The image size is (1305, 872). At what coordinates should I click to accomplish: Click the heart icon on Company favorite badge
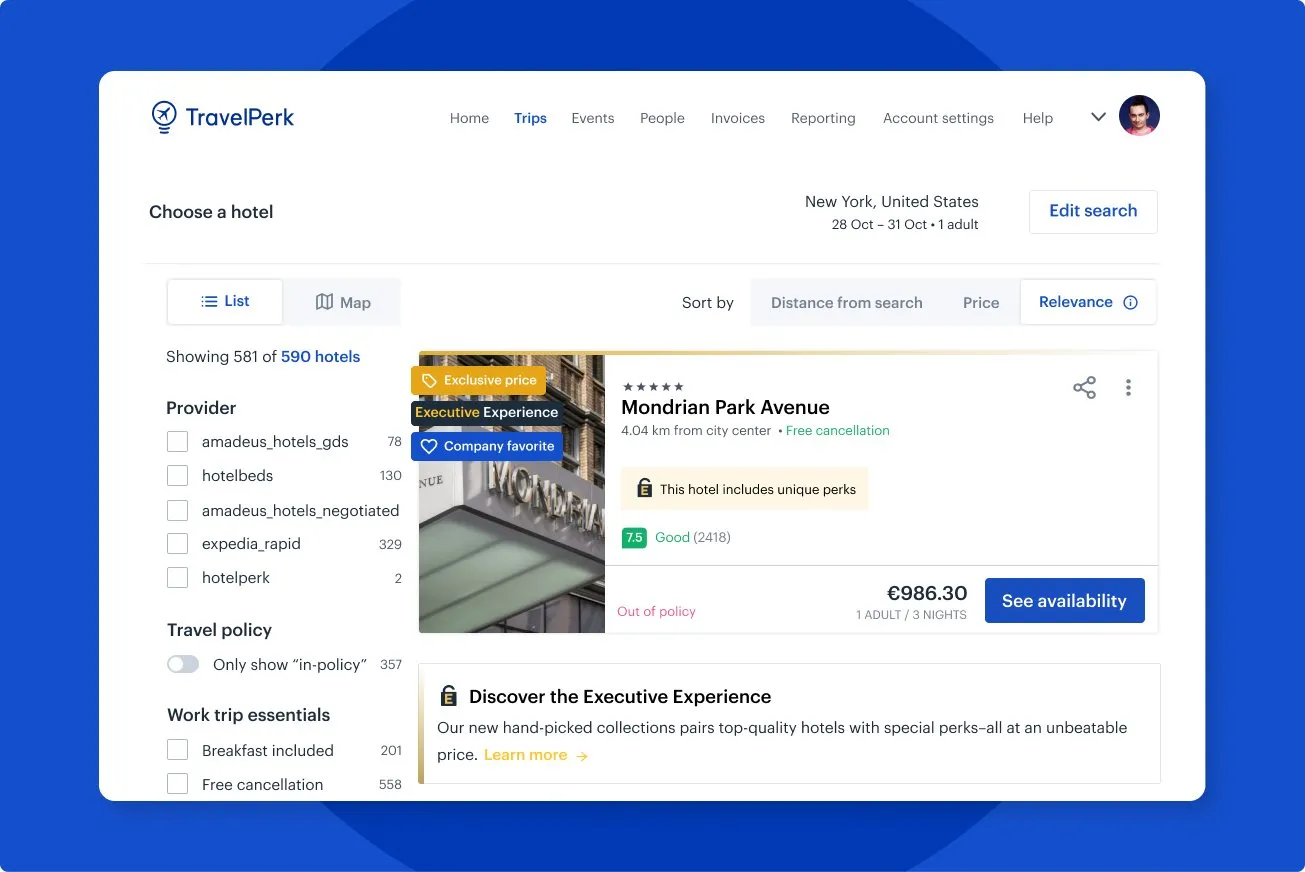tap(430, 446)
